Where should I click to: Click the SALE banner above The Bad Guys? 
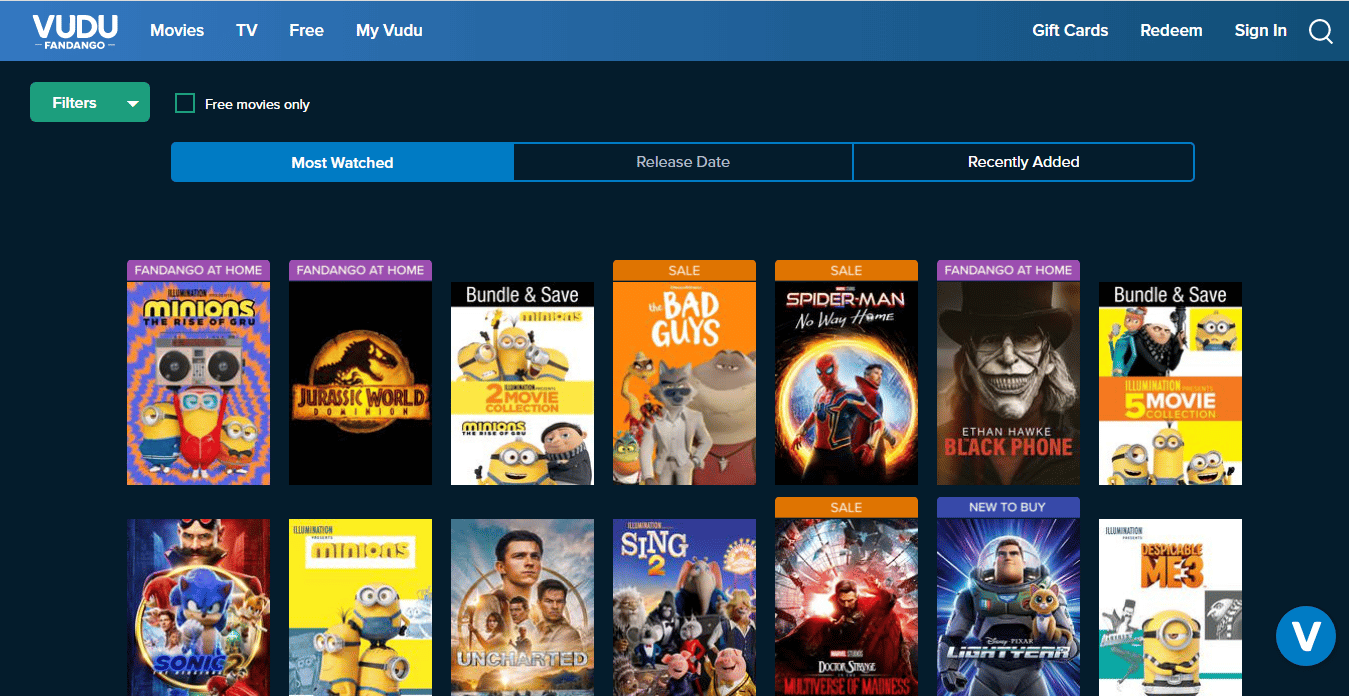pyautogui.click(x=684, y=270)
